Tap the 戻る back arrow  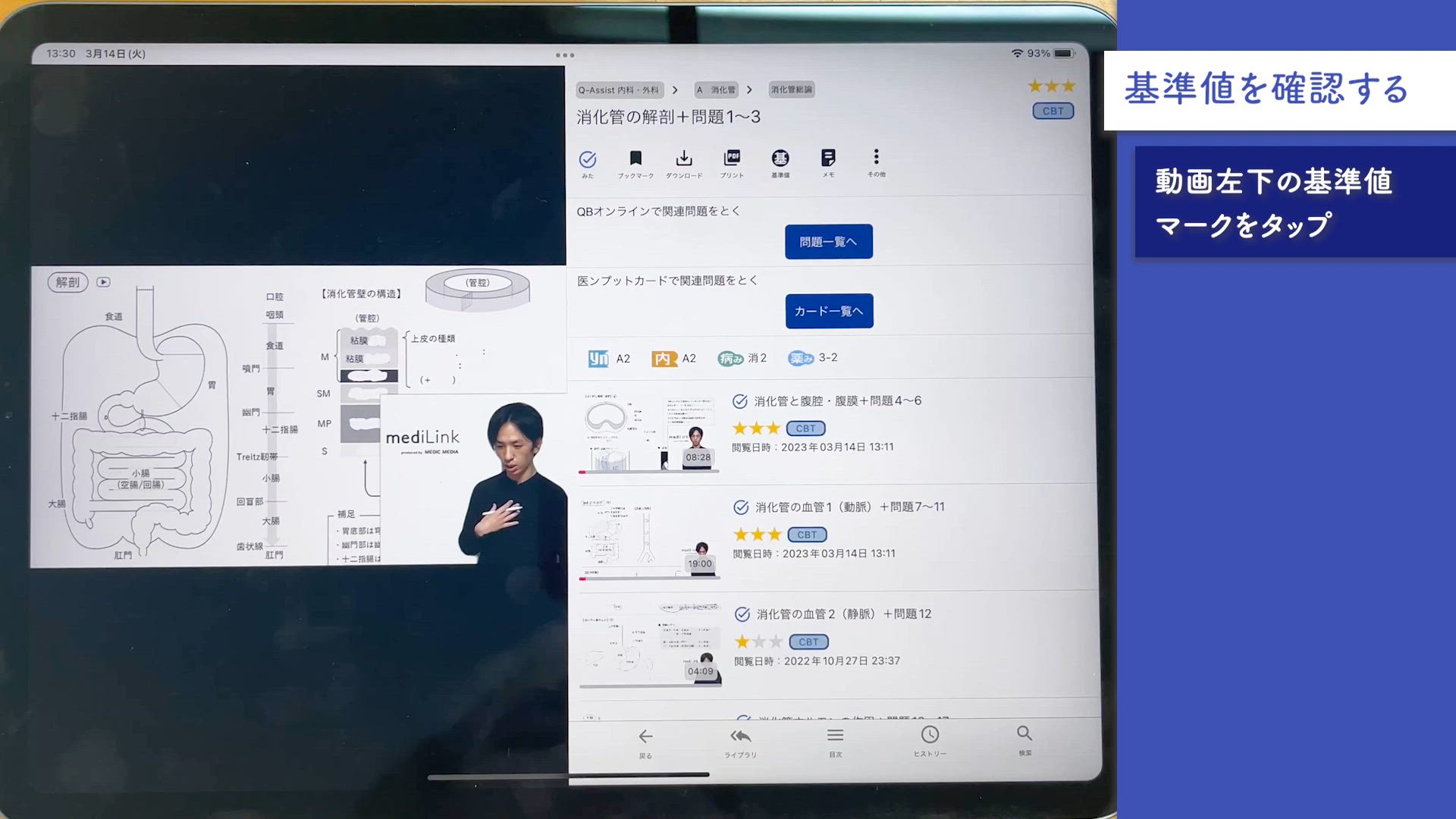click(645, 736)
